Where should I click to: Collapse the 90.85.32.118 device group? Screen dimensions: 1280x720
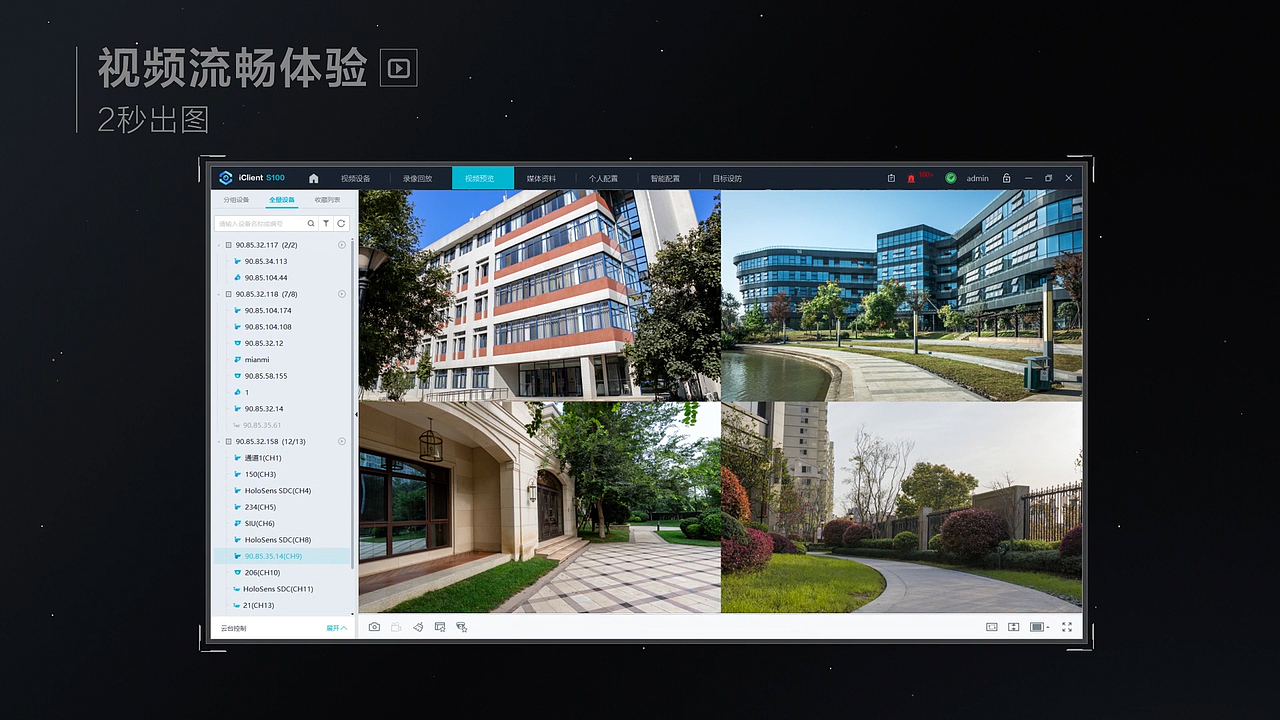click(219, 294)
